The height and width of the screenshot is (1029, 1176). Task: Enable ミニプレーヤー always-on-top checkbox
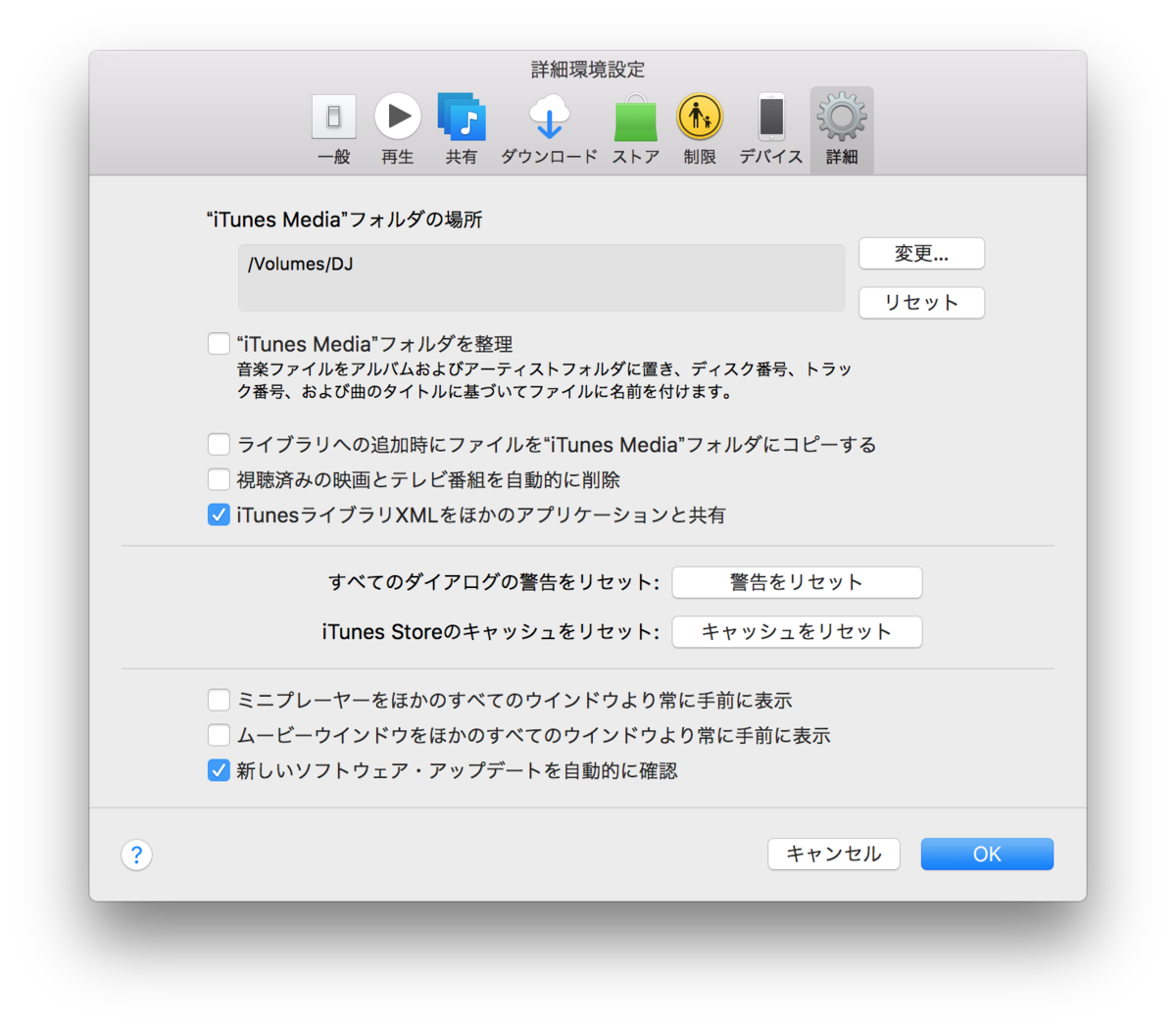(x=219, y=701)
